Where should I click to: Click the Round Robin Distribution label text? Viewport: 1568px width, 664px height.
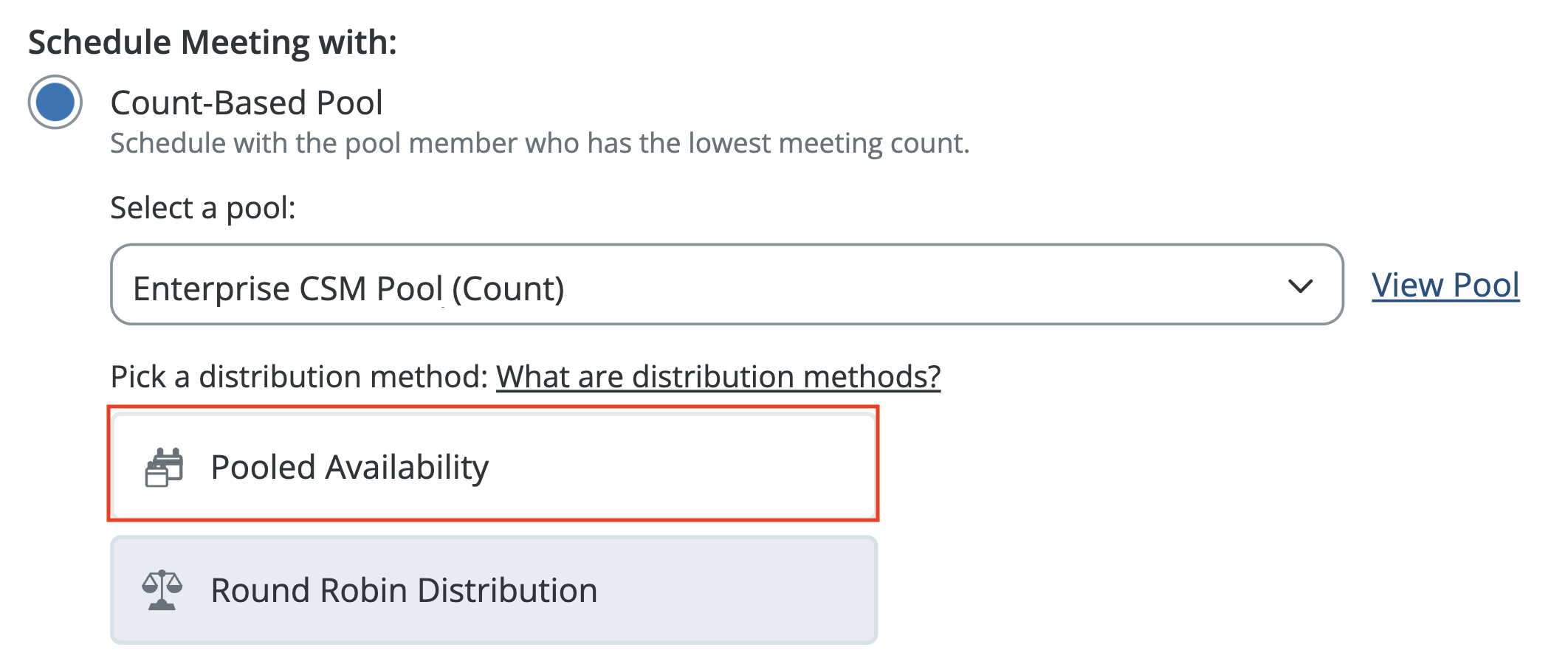(x=404, y=591)
